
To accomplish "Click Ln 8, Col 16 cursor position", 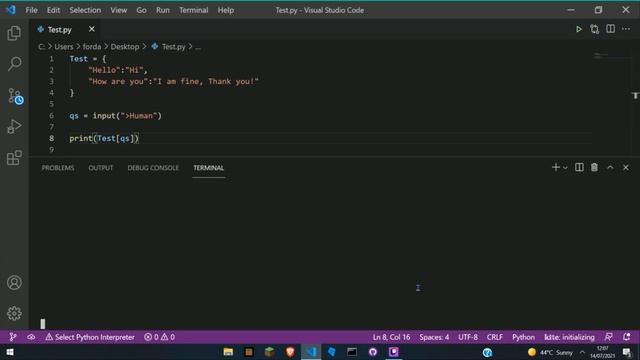I will 391,337.
